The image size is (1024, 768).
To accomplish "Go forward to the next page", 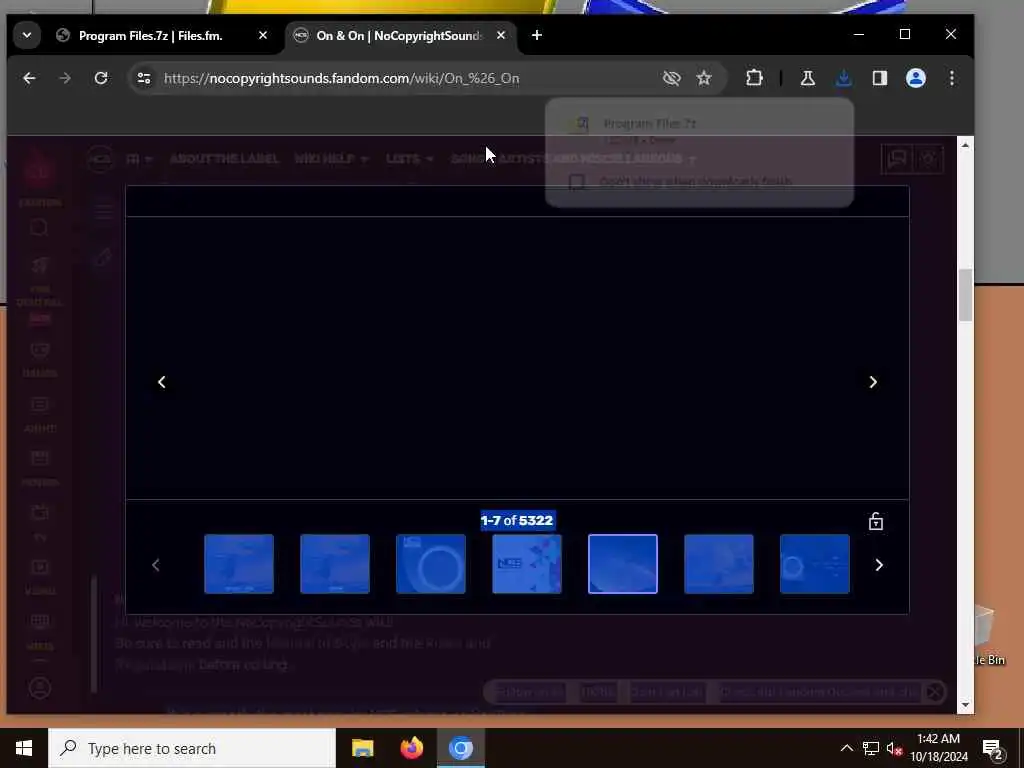I will pos(65,78).
